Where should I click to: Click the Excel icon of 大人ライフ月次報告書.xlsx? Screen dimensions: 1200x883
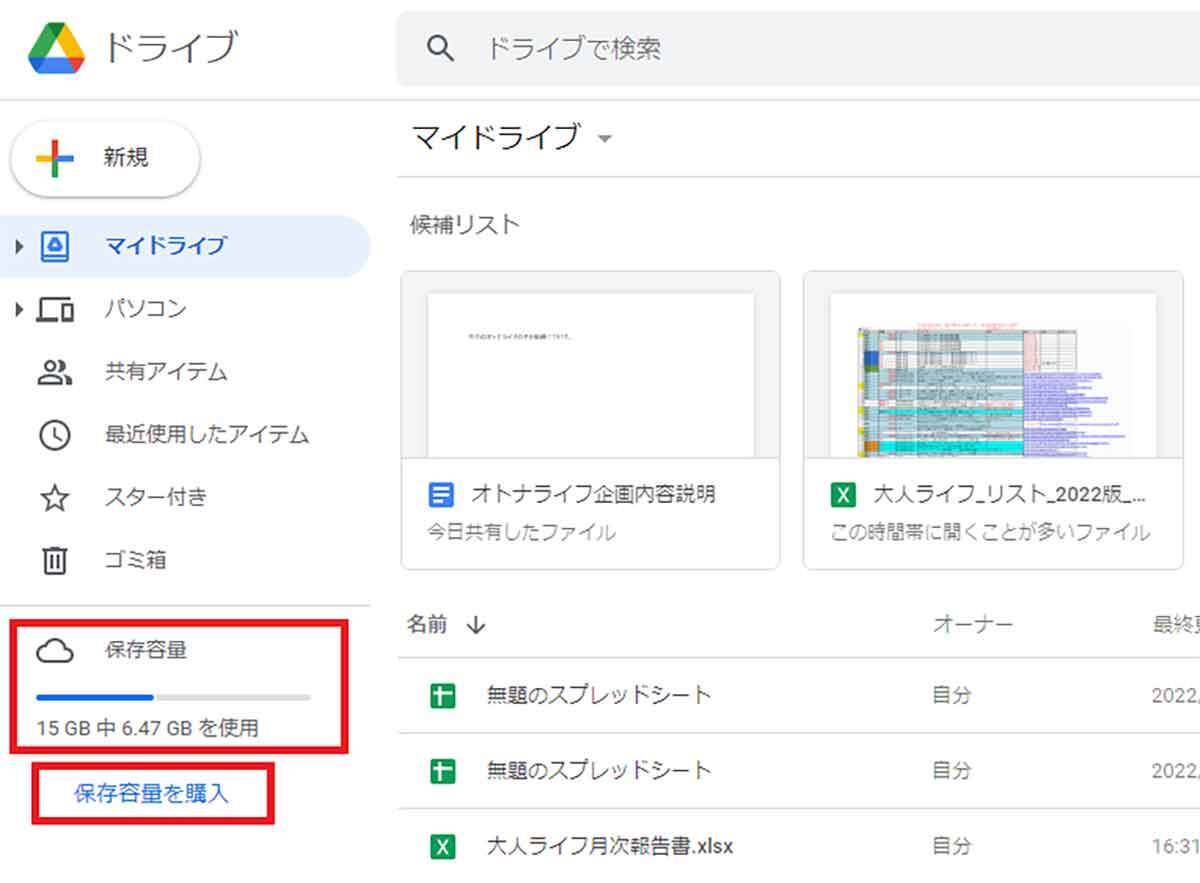point(442,846)
